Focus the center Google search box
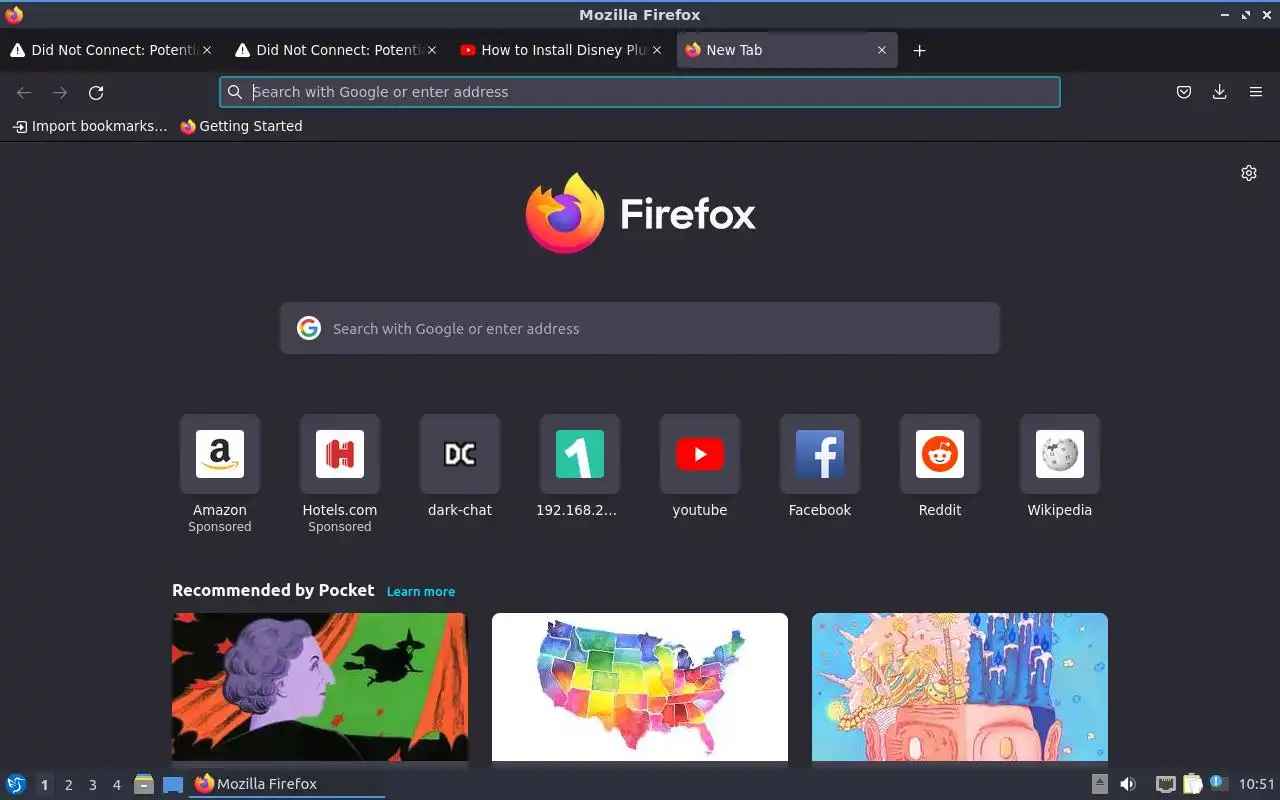The height and width of the screenshot is (800, 1280). (x=640, y=328)
